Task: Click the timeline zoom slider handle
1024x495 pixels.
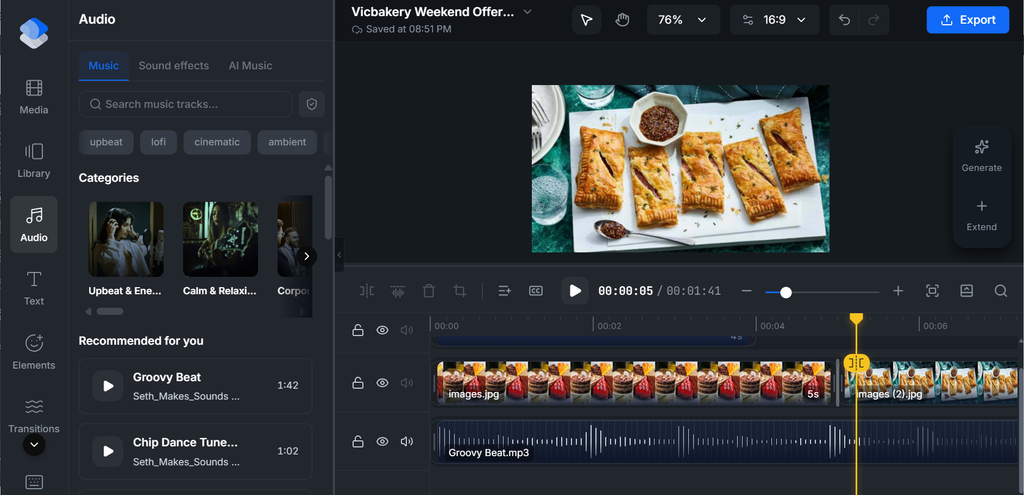Action: point(786,292)
